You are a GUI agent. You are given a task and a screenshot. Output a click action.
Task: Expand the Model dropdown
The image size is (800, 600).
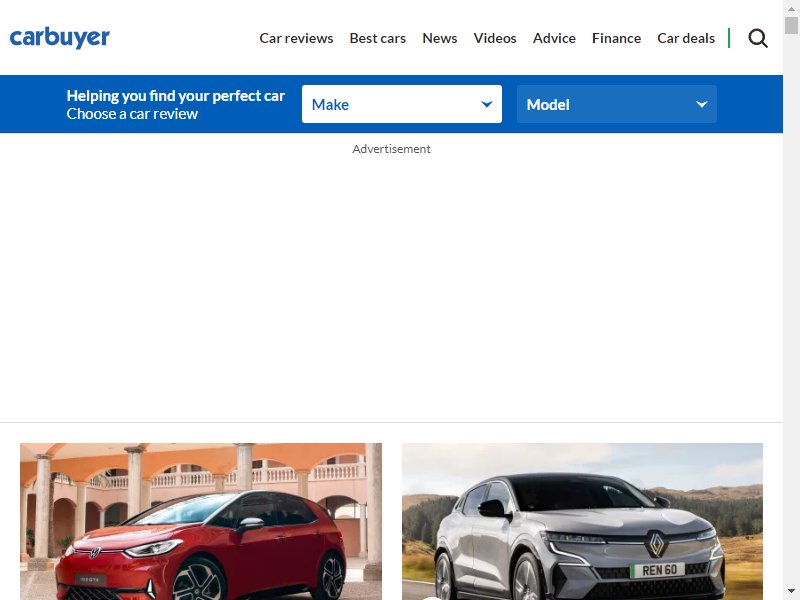click(x=616, y=104)
